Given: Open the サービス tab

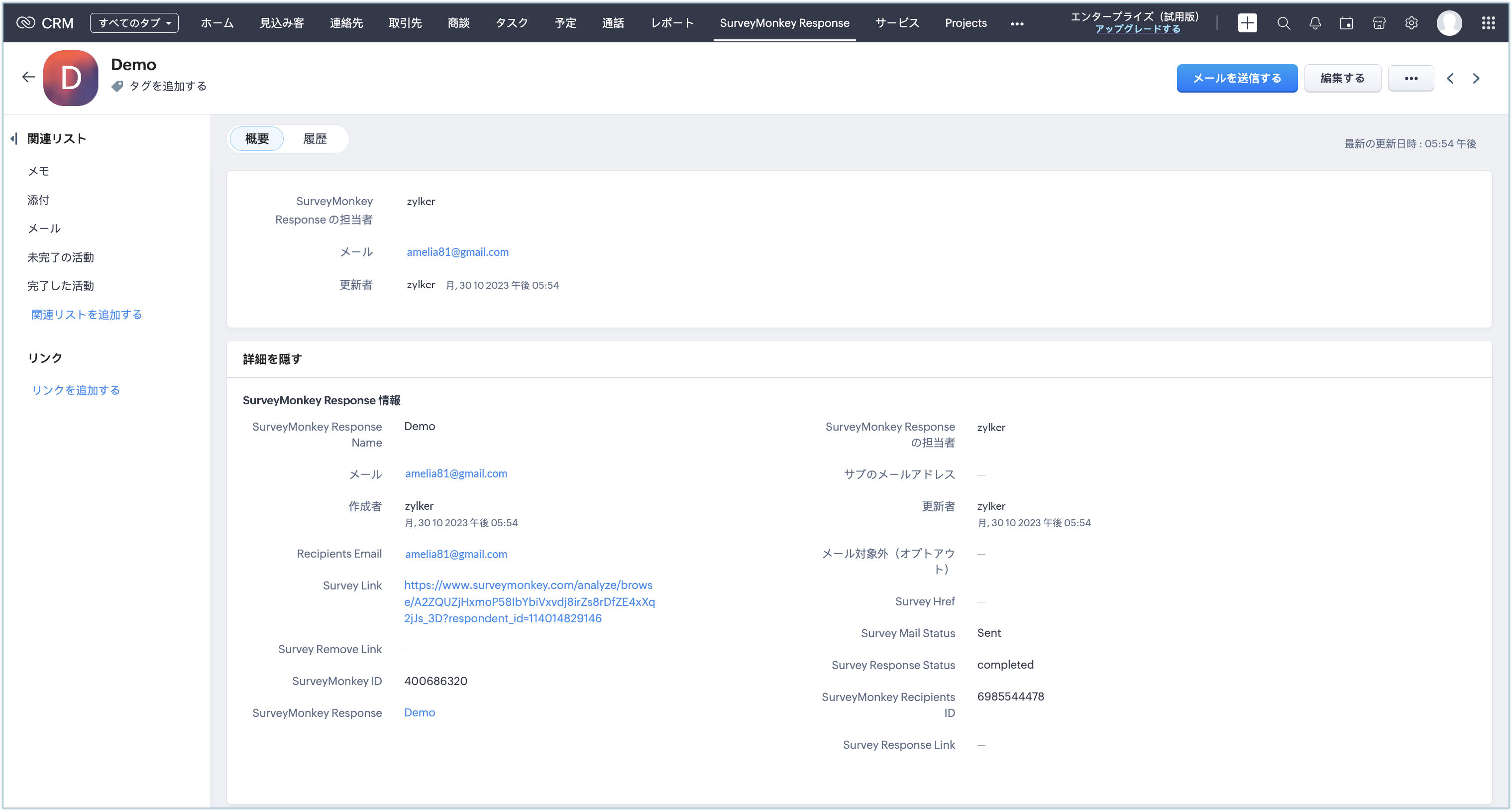Looking at the screenshot, I should coord(897,23).
